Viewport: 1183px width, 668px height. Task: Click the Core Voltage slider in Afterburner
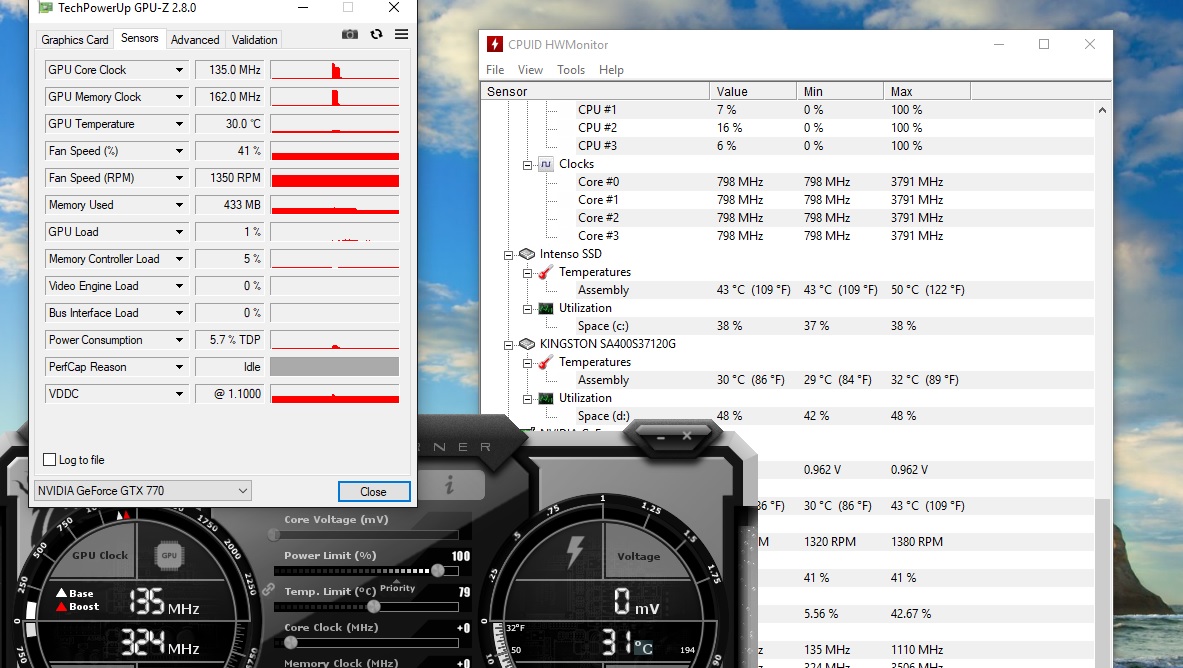pos(365,534)
